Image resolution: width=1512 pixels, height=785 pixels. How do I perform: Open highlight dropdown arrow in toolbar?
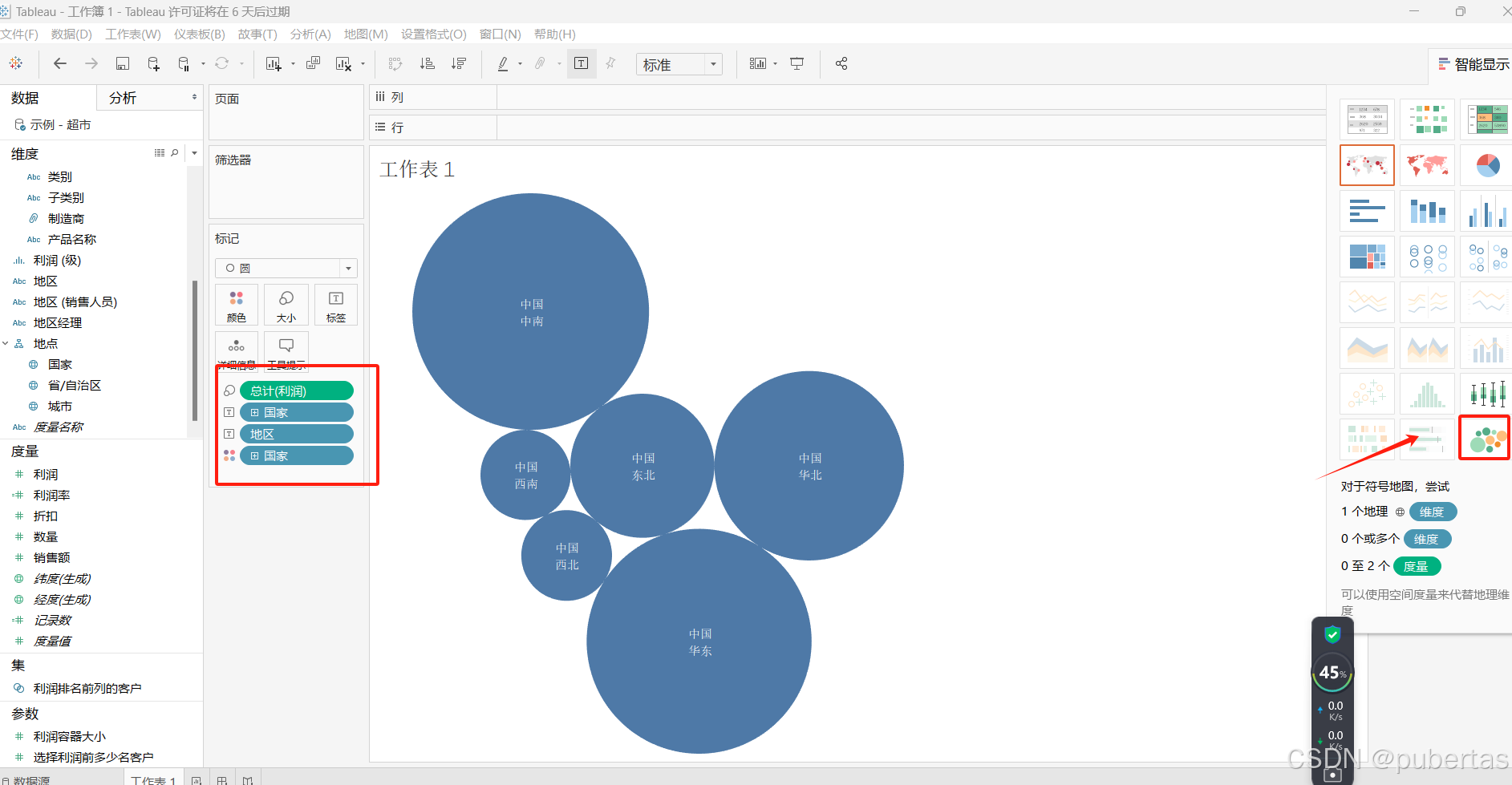521,64
